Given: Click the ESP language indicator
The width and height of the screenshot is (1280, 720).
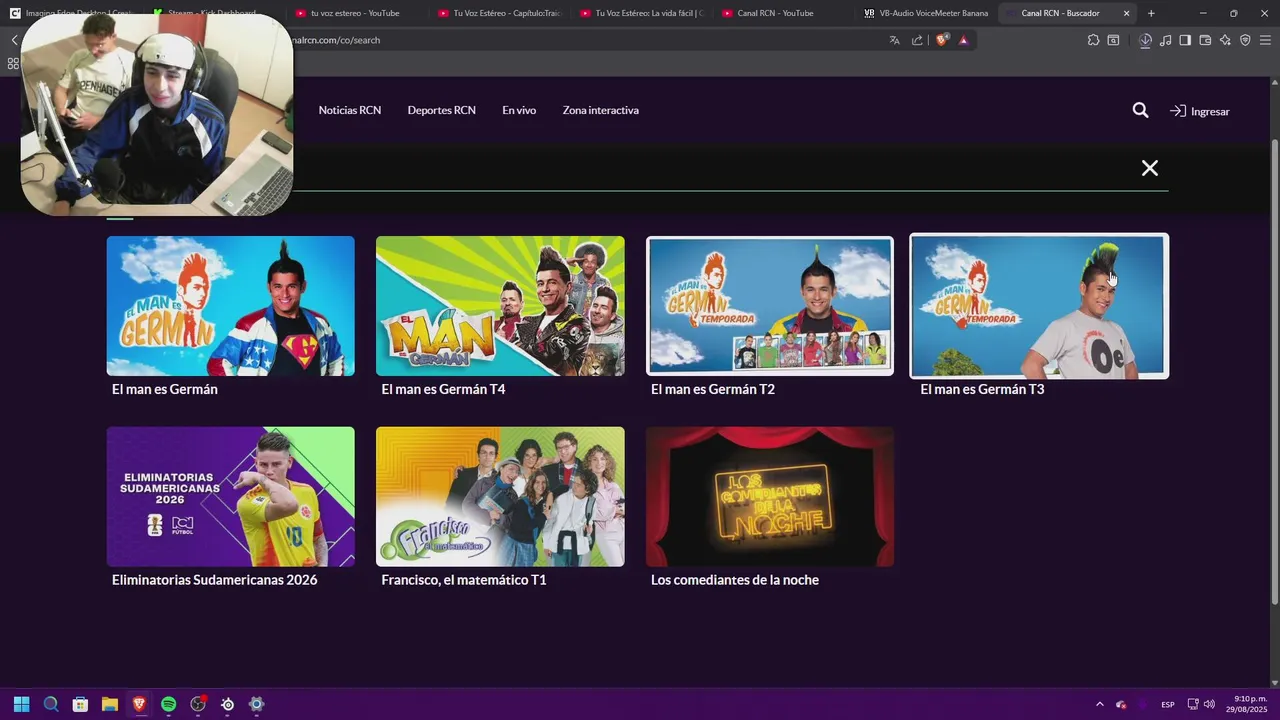Looking at the screenshot, I should [x=1168, y=704].
